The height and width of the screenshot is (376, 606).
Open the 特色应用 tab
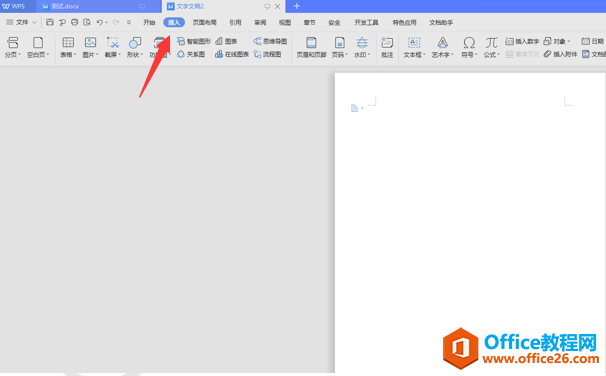point(404,22)
